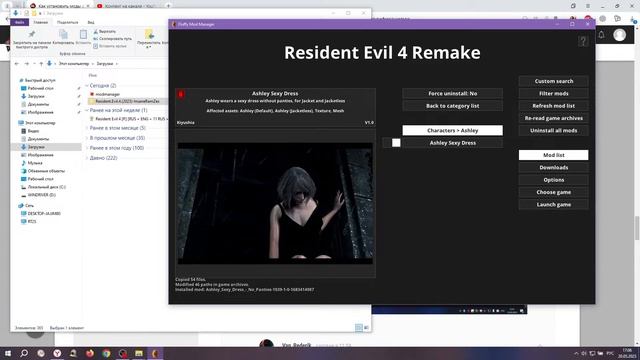Switch to the Home ribbon tab in Explorer

tap(40, 22)
